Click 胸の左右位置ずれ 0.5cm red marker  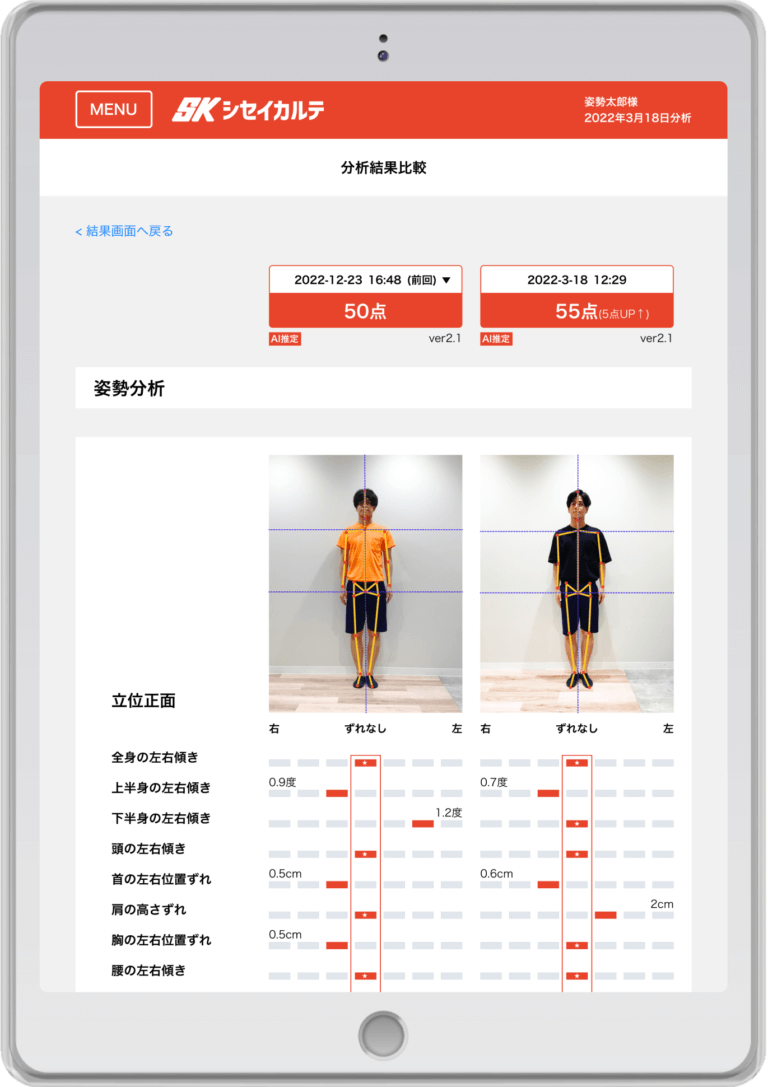(x=337, y=945)
